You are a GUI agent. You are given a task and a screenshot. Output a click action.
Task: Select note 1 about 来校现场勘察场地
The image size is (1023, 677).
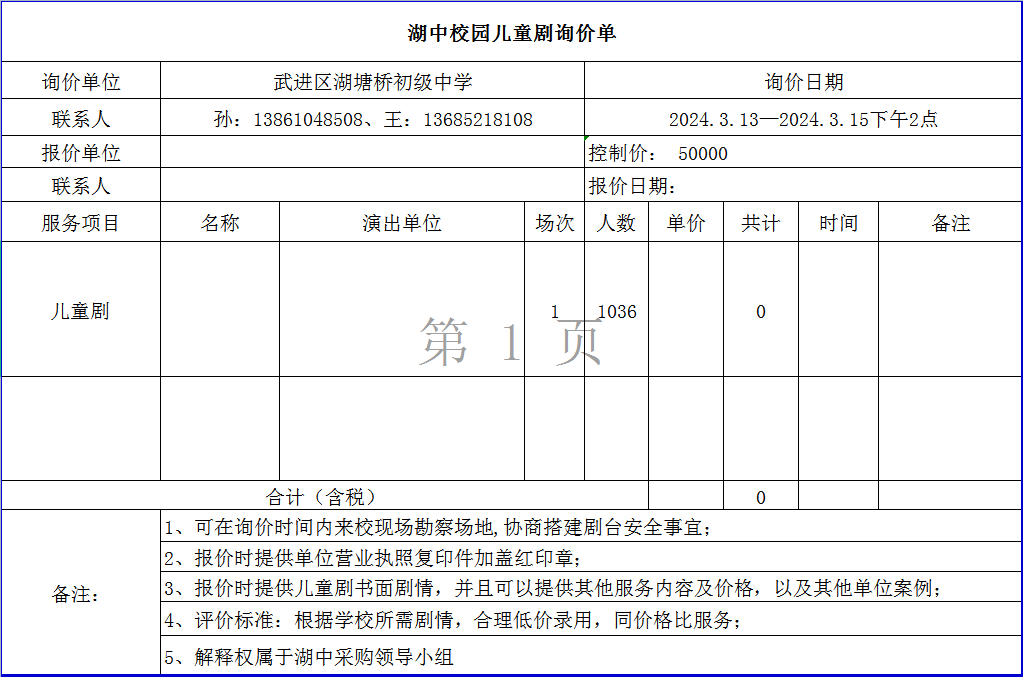point(591,526)
